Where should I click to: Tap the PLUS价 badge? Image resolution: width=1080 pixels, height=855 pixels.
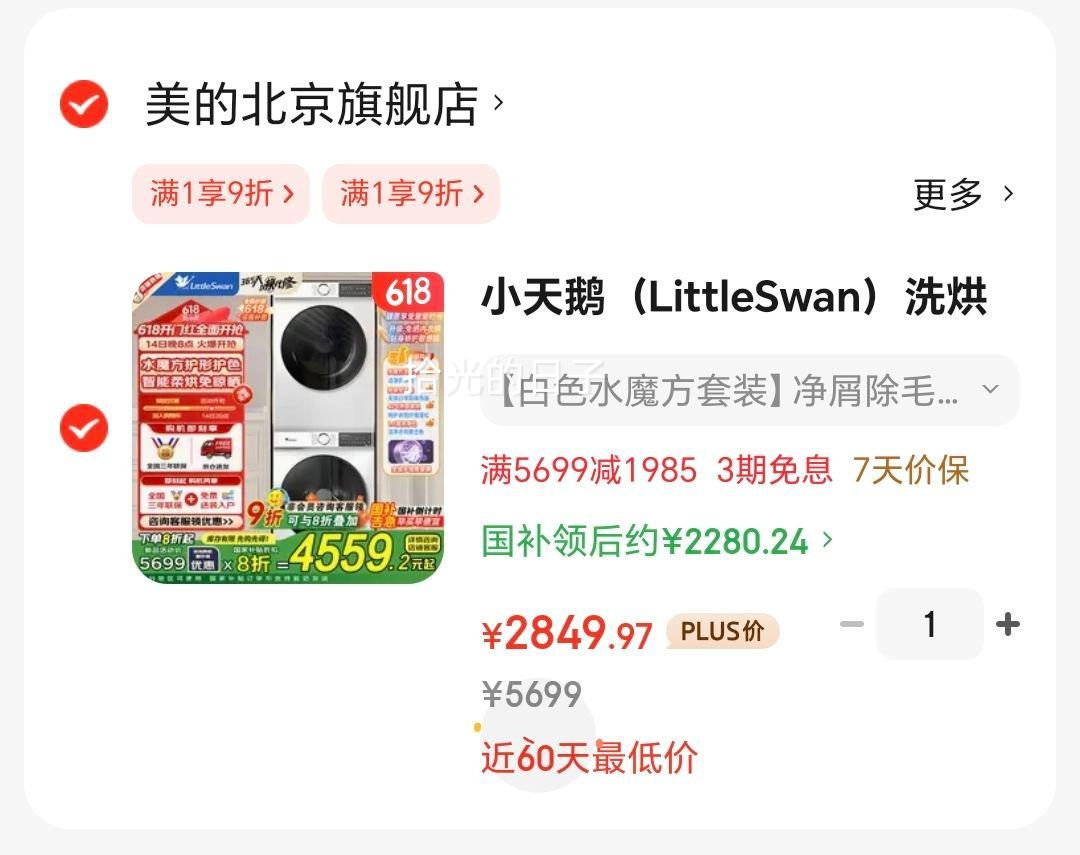[x=723, y=631]
